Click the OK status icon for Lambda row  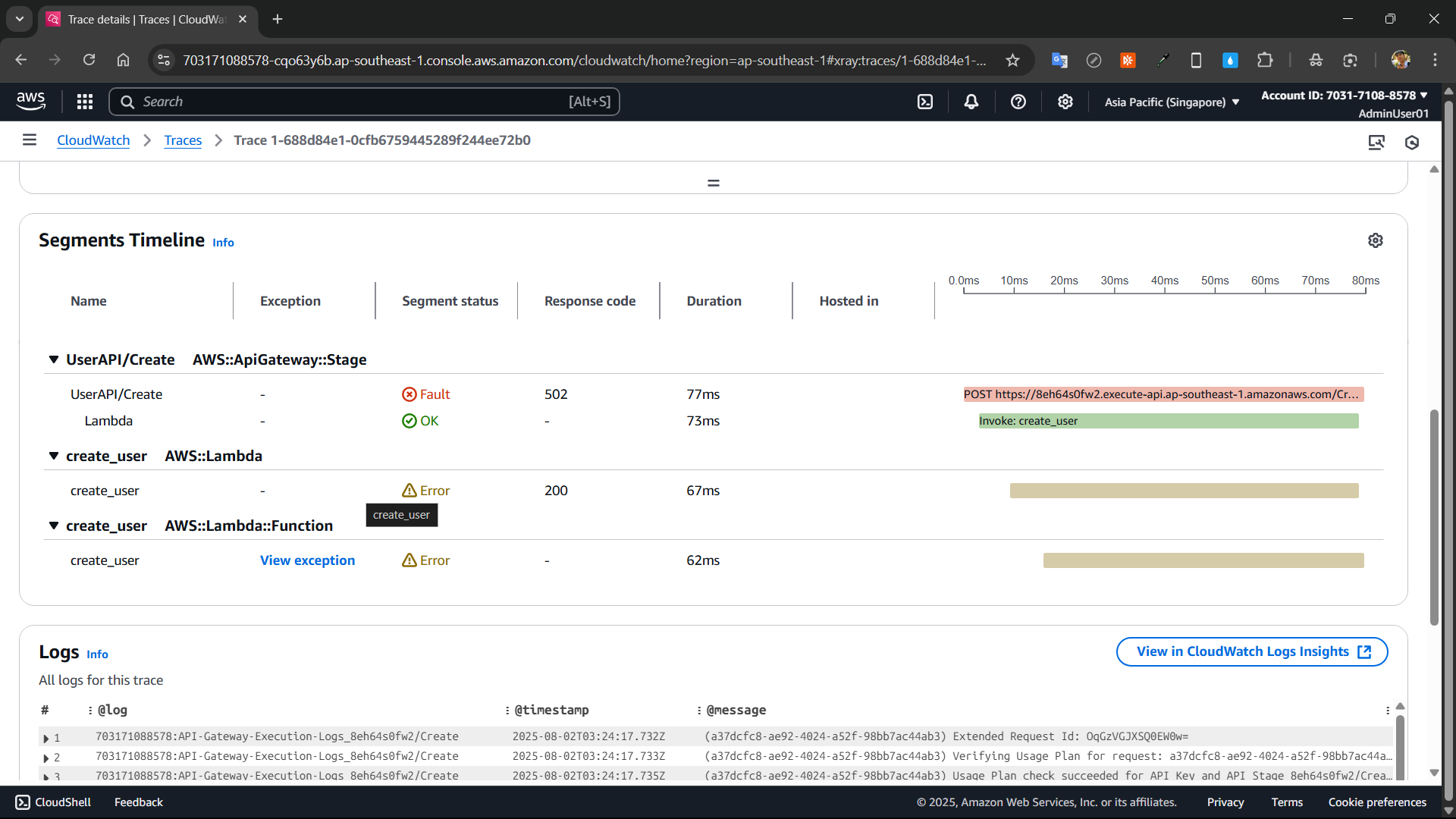click(x=409, y=421)
